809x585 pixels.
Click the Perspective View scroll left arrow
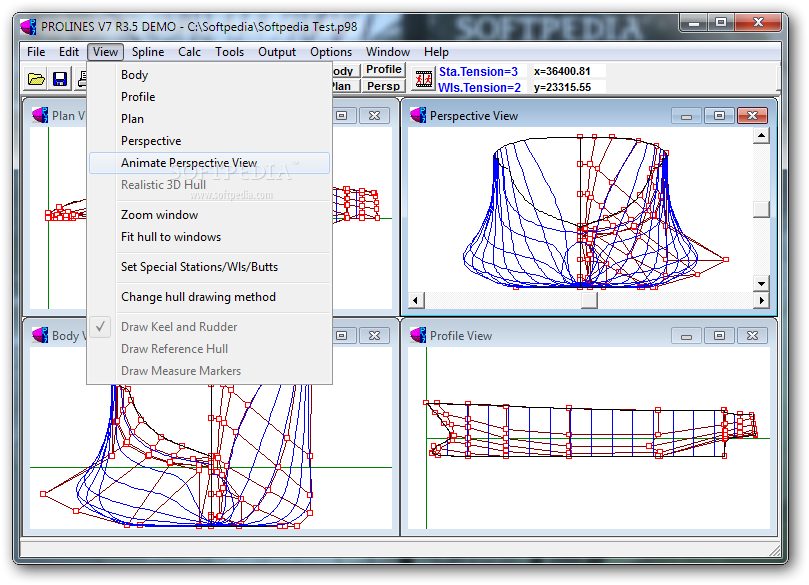pyautogui.click(x=416, y=300)
